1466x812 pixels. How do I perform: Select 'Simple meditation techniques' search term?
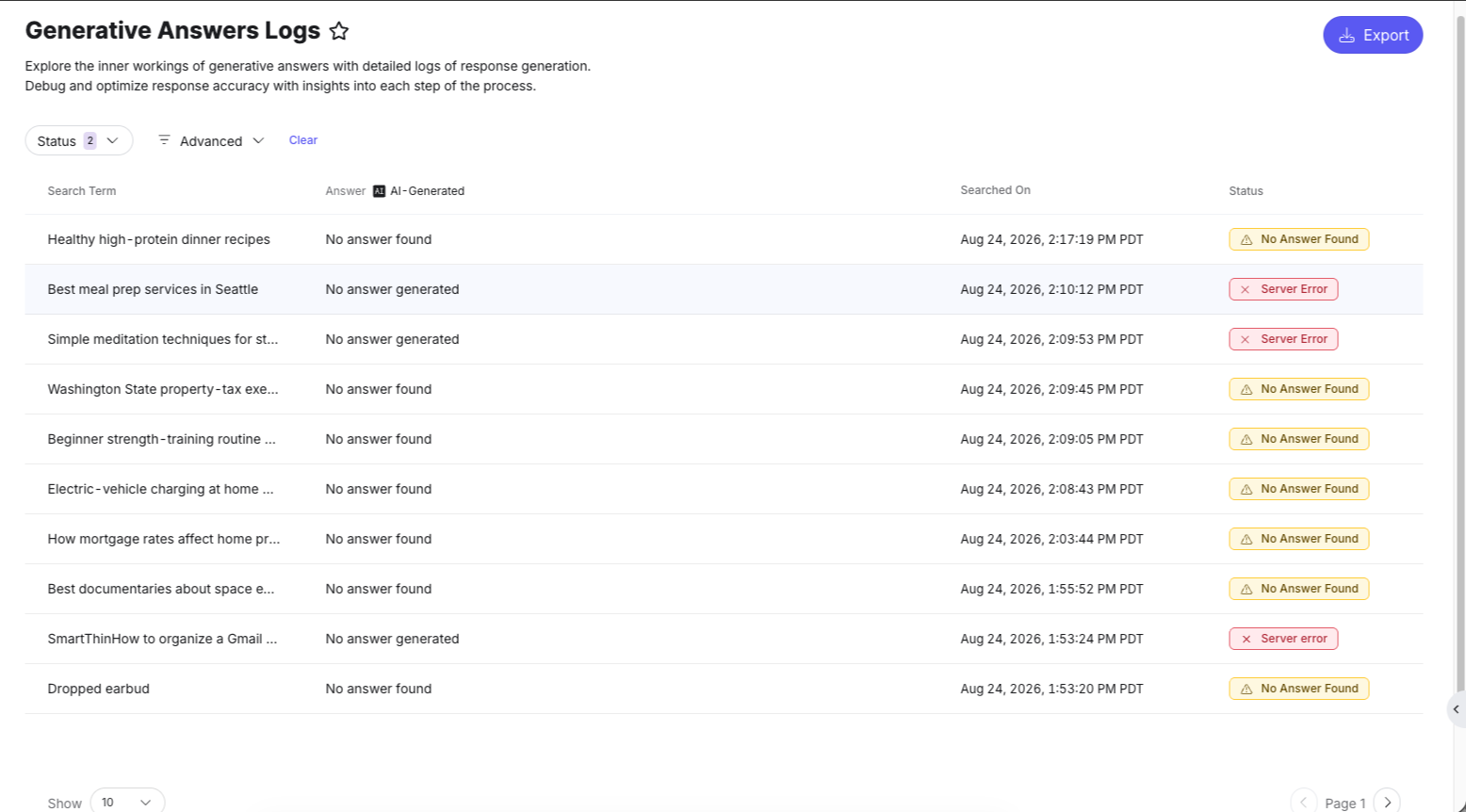tap(163, 339)
